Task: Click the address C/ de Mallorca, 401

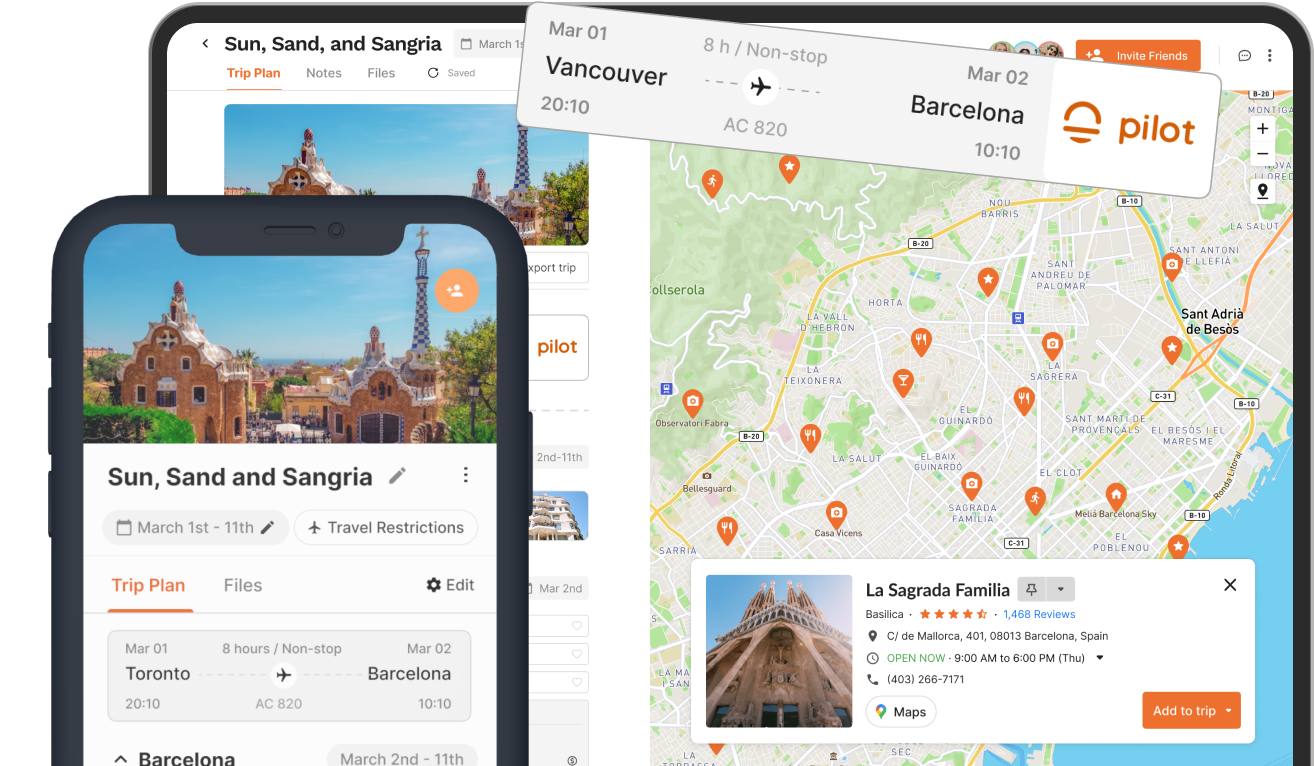Action: [x=998, y=636]
